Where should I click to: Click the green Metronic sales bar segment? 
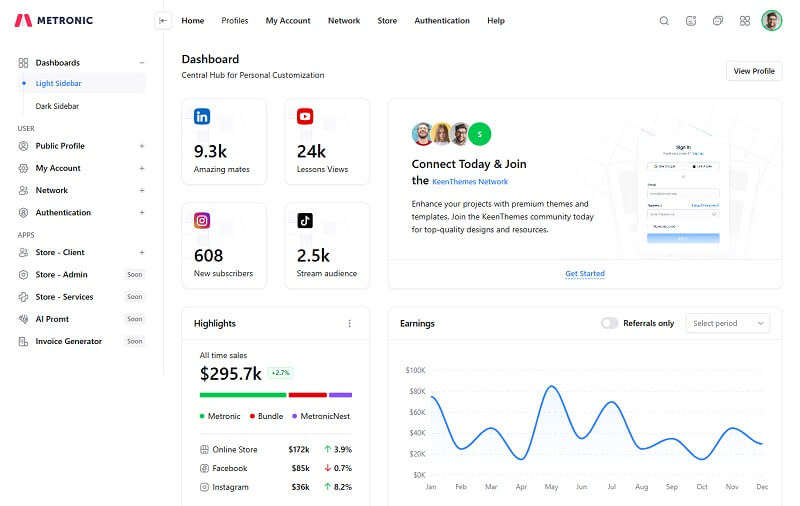click(x=243, y=395)
